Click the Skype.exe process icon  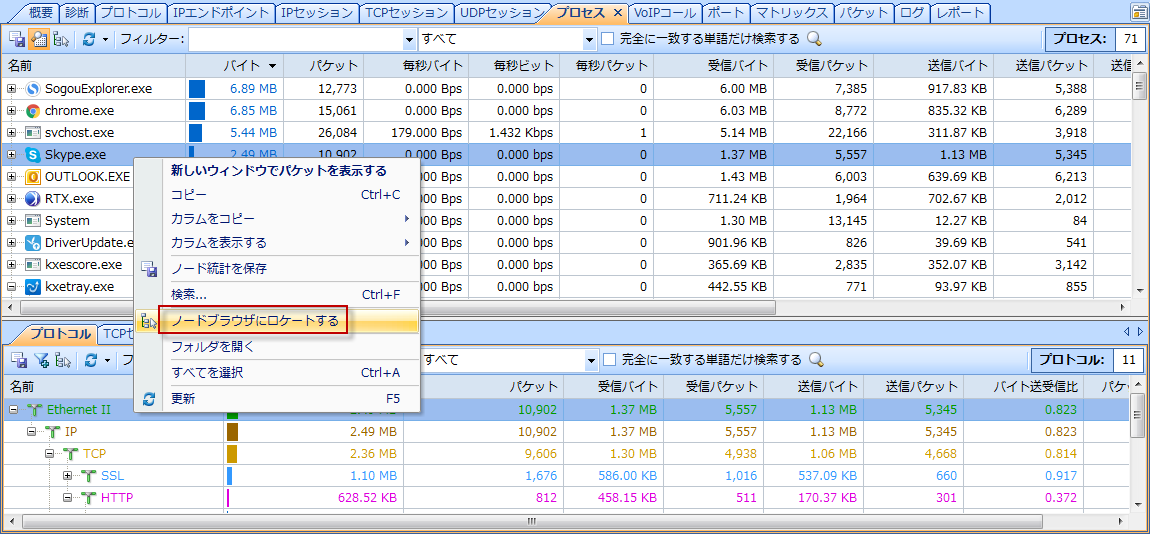tap(33, 155)
